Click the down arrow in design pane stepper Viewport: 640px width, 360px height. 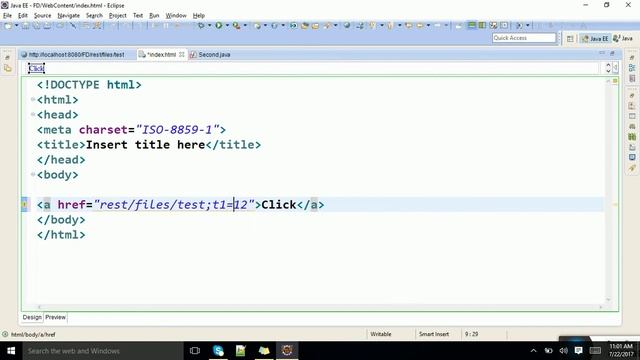click(608, 71)
